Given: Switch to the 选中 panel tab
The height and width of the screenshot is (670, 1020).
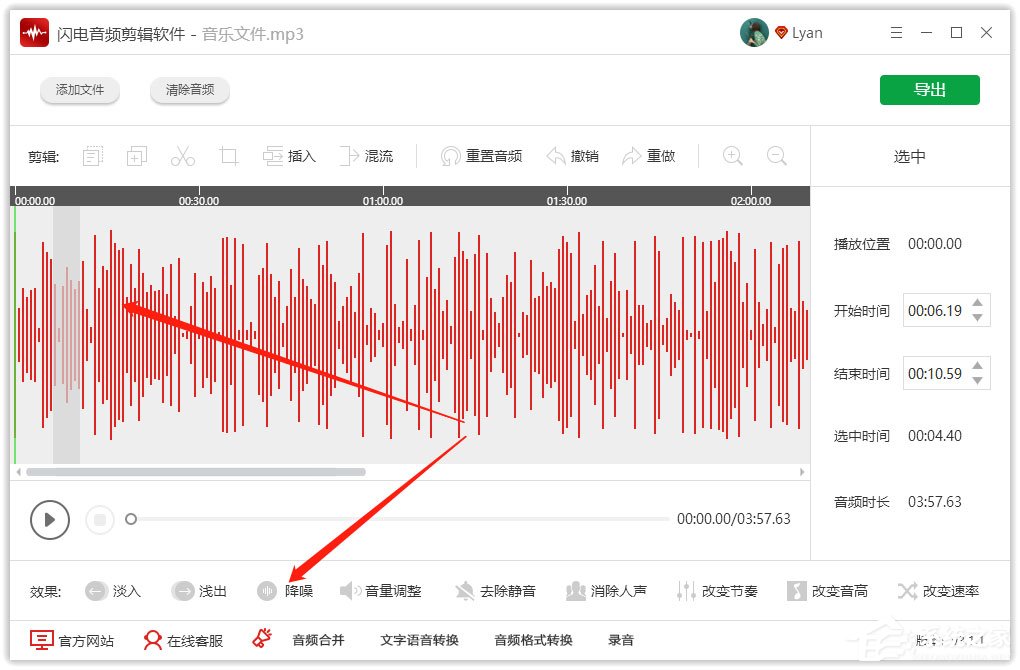Looking at the screenshot, I should 908,156.
